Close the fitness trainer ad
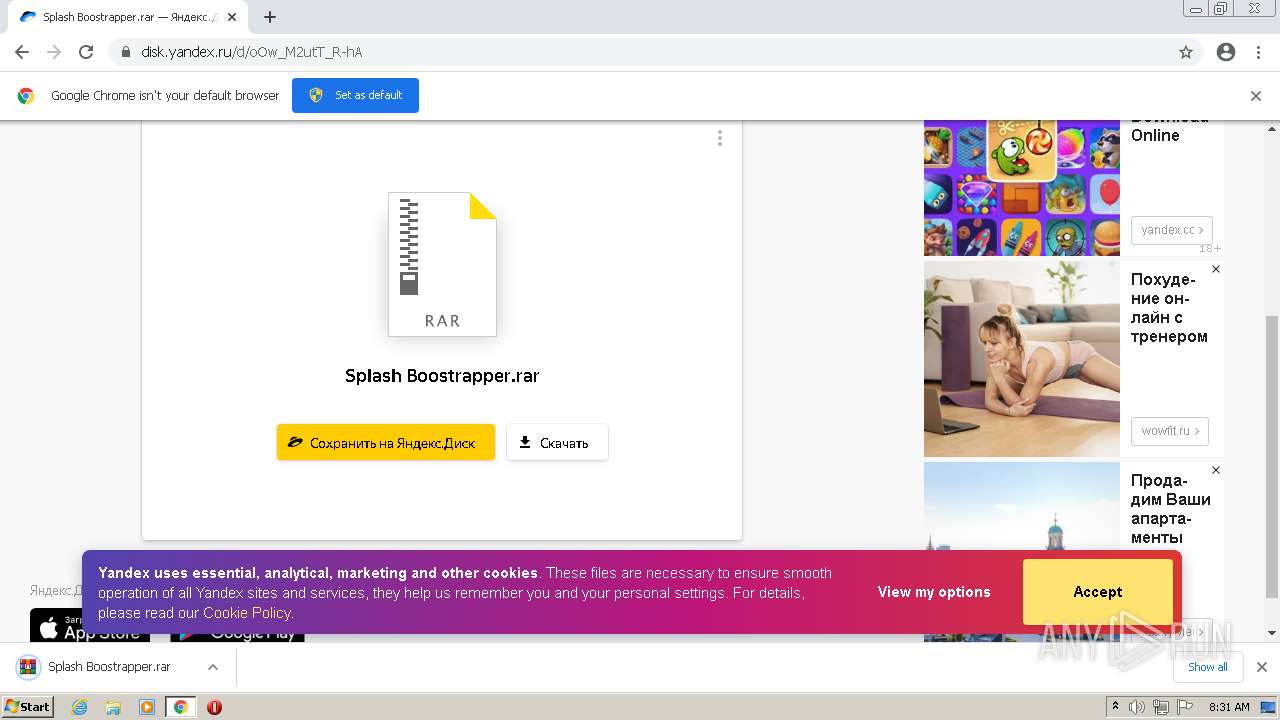This screenshot has width=1280, height=720. tap(1216, 269)
